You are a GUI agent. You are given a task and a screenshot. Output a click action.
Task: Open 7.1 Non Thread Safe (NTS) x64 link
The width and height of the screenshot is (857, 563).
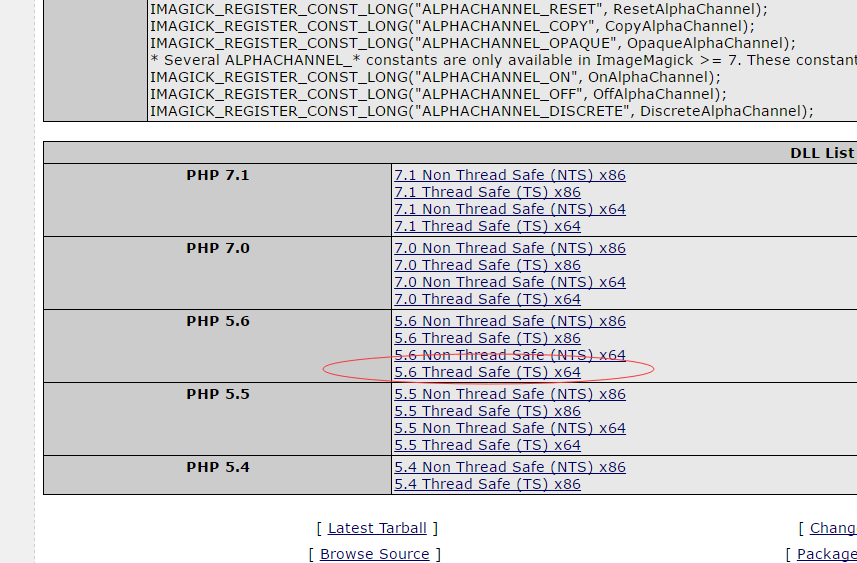click(510, 209)
